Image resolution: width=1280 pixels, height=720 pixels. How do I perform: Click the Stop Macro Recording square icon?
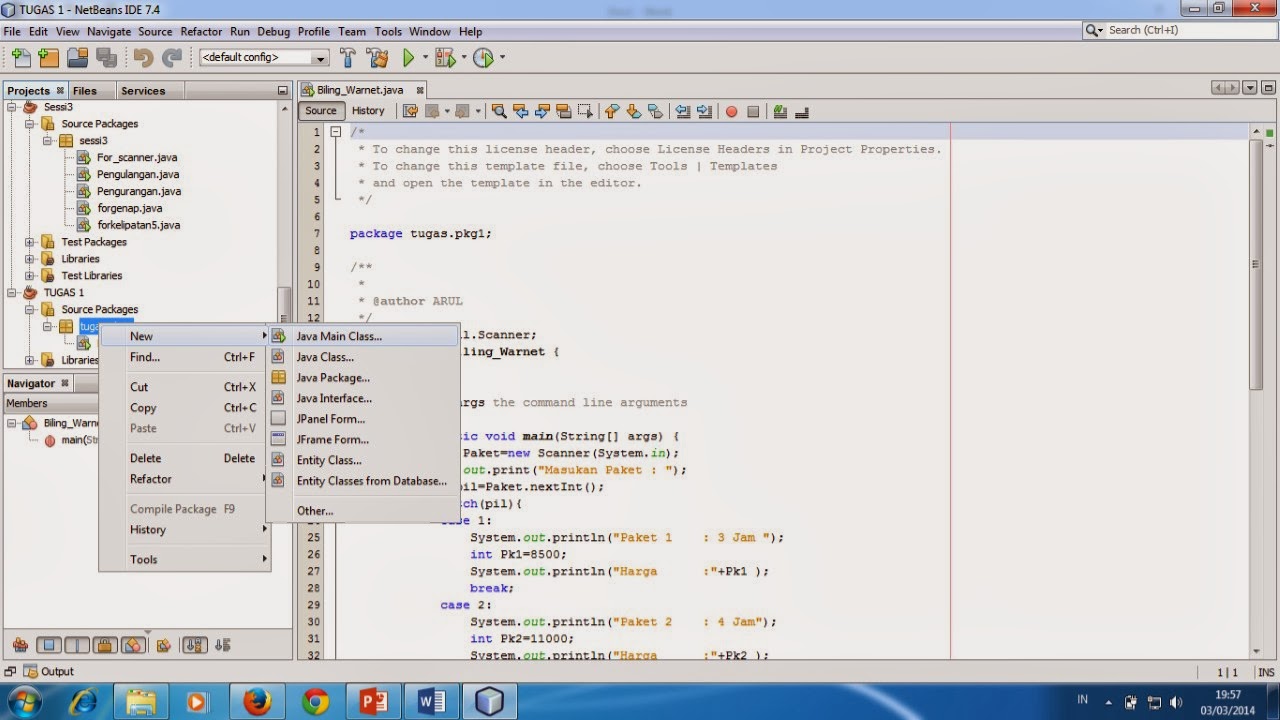[753, 111]
